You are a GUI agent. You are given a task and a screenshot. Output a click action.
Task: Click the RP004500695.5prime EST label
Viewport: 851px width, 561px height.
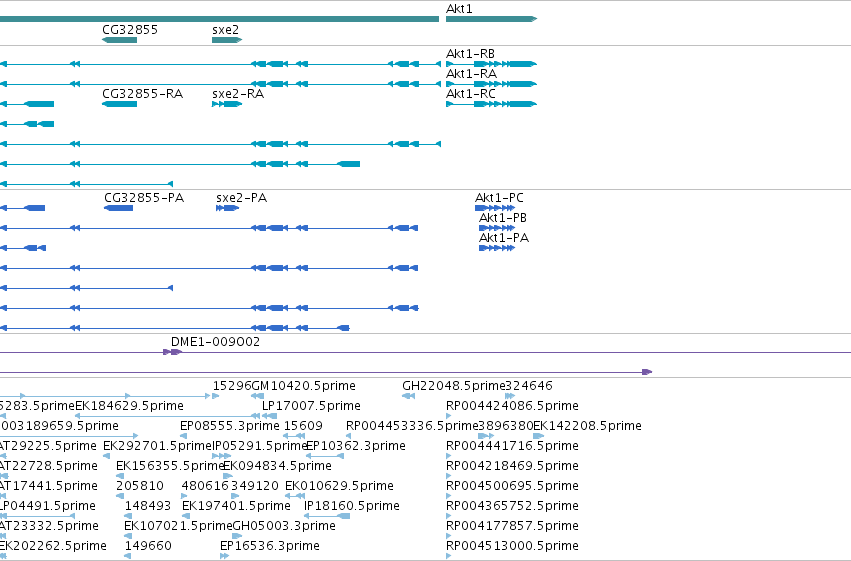pos(512,486)
